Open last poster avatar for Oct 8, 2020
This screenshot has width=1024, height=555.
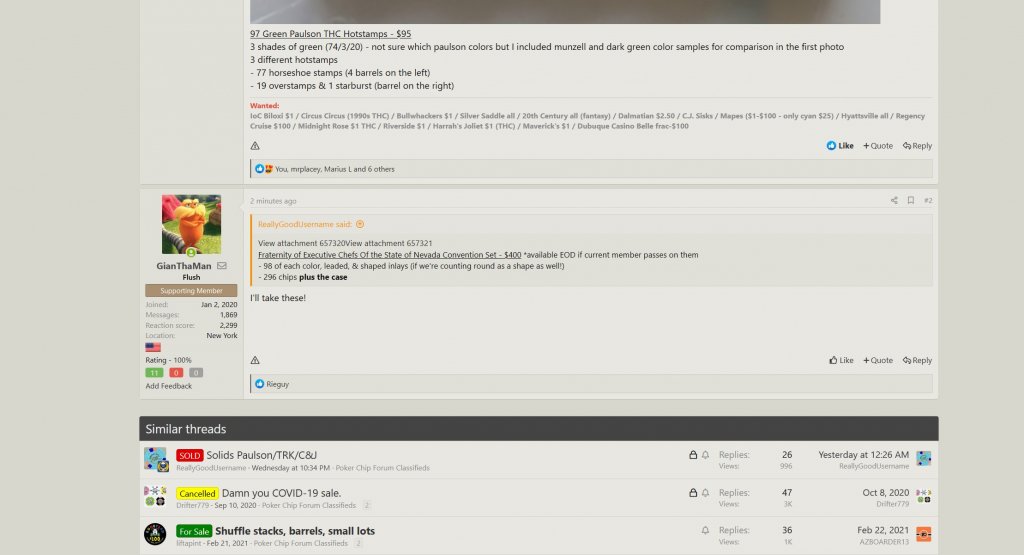pyautogui.click(x=923, y=496)
